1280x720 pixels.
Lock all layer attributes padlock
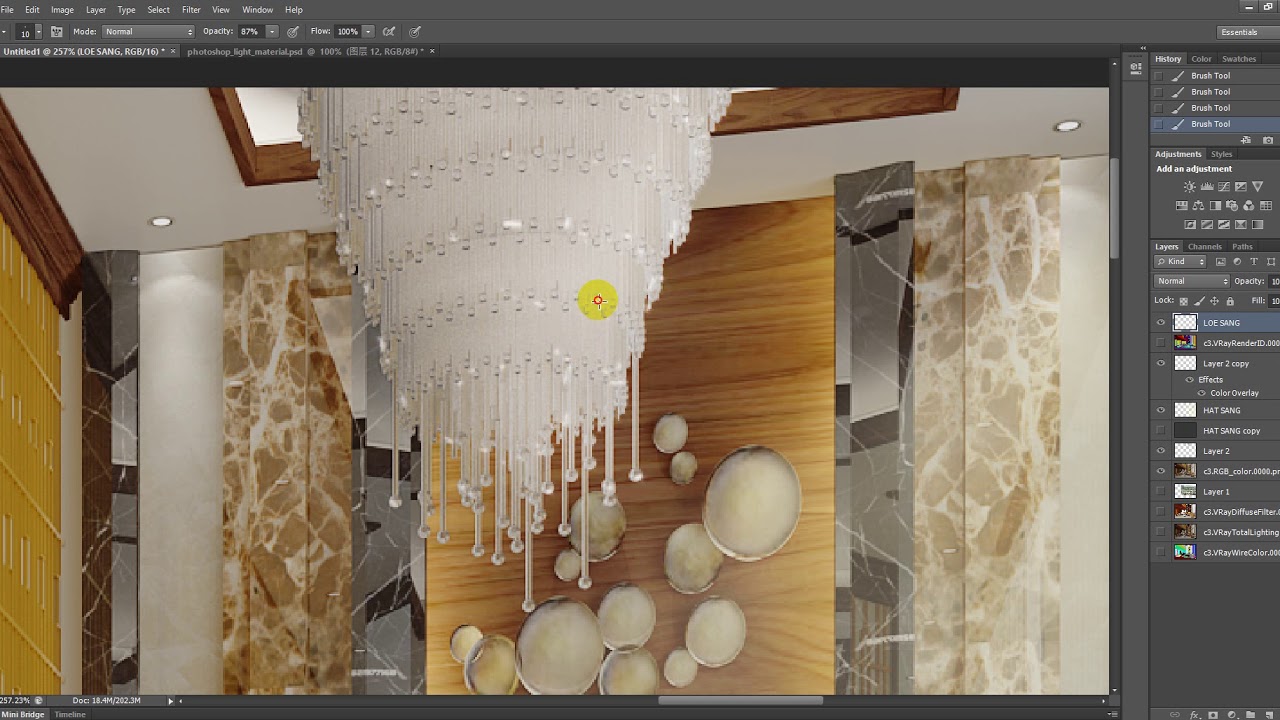1230,301
